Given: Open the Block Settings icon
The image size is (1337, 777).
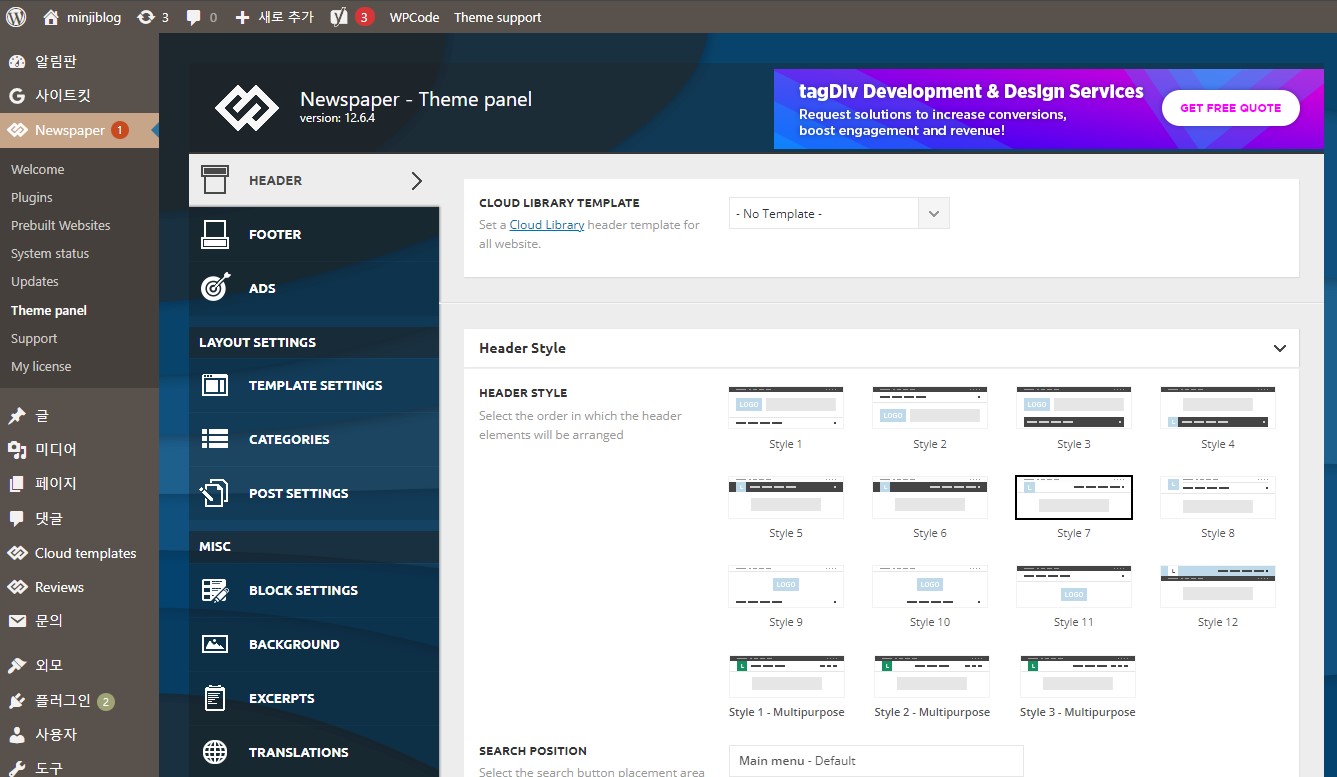Looking at the screenshot, I should click(x=215, y=590).
